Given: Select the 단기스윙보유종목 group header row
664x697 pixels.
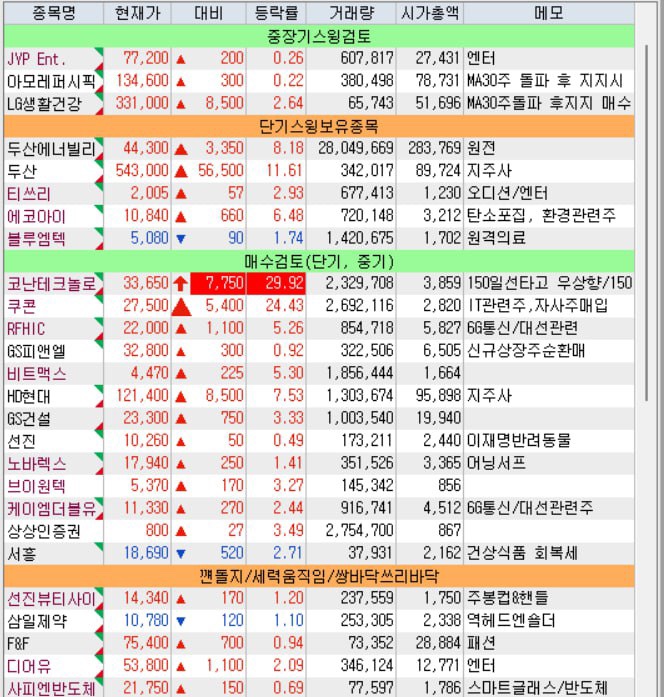Looking at the screenshot, I should (x=319, y=127).
